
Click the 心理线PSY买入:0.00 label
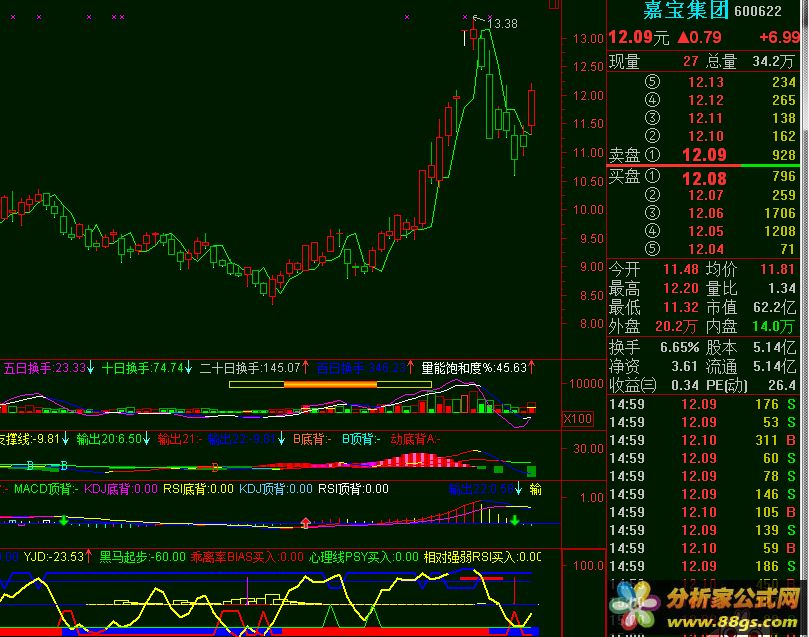click(364, 557)
